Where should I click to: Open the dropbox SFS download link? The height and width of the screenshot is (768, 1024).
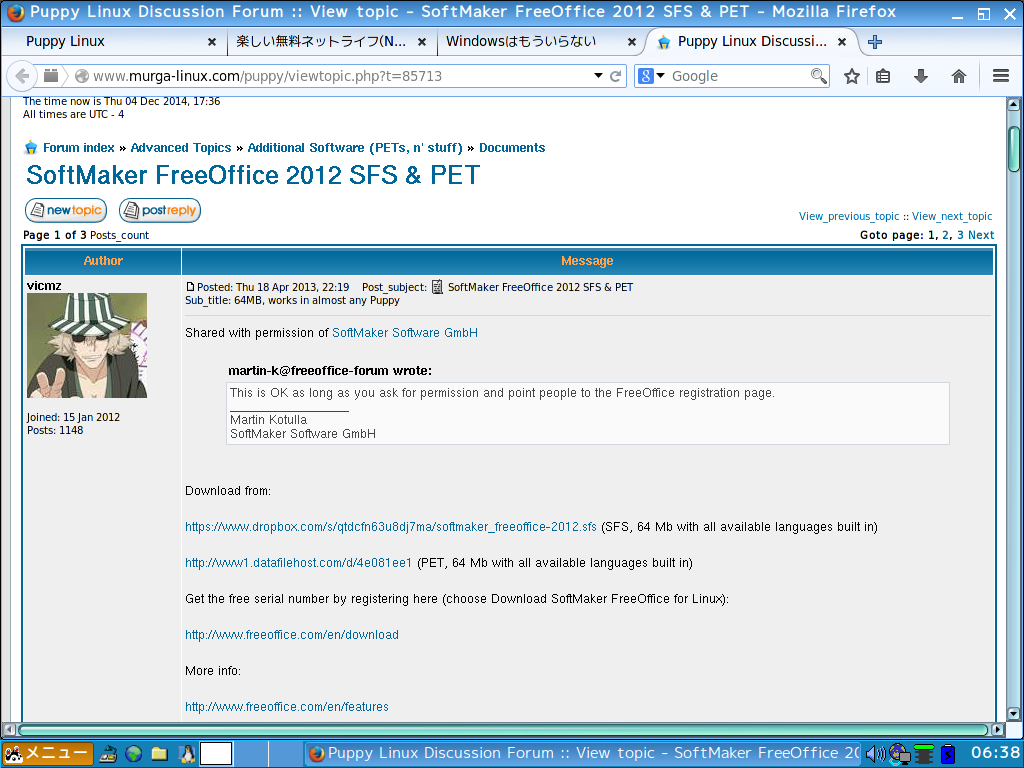click(x=391, y=527)
